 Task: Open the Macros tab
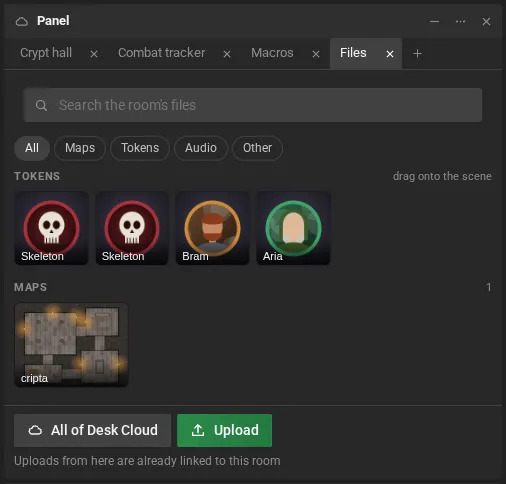[272, 53]
